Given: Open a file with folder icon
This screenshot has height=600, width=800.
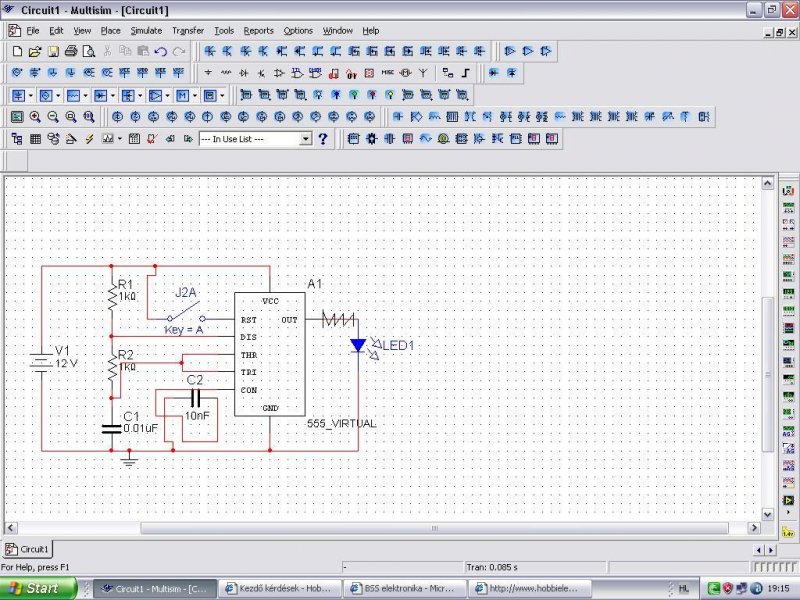Looking at the screenshot, I should pos(35,51).
